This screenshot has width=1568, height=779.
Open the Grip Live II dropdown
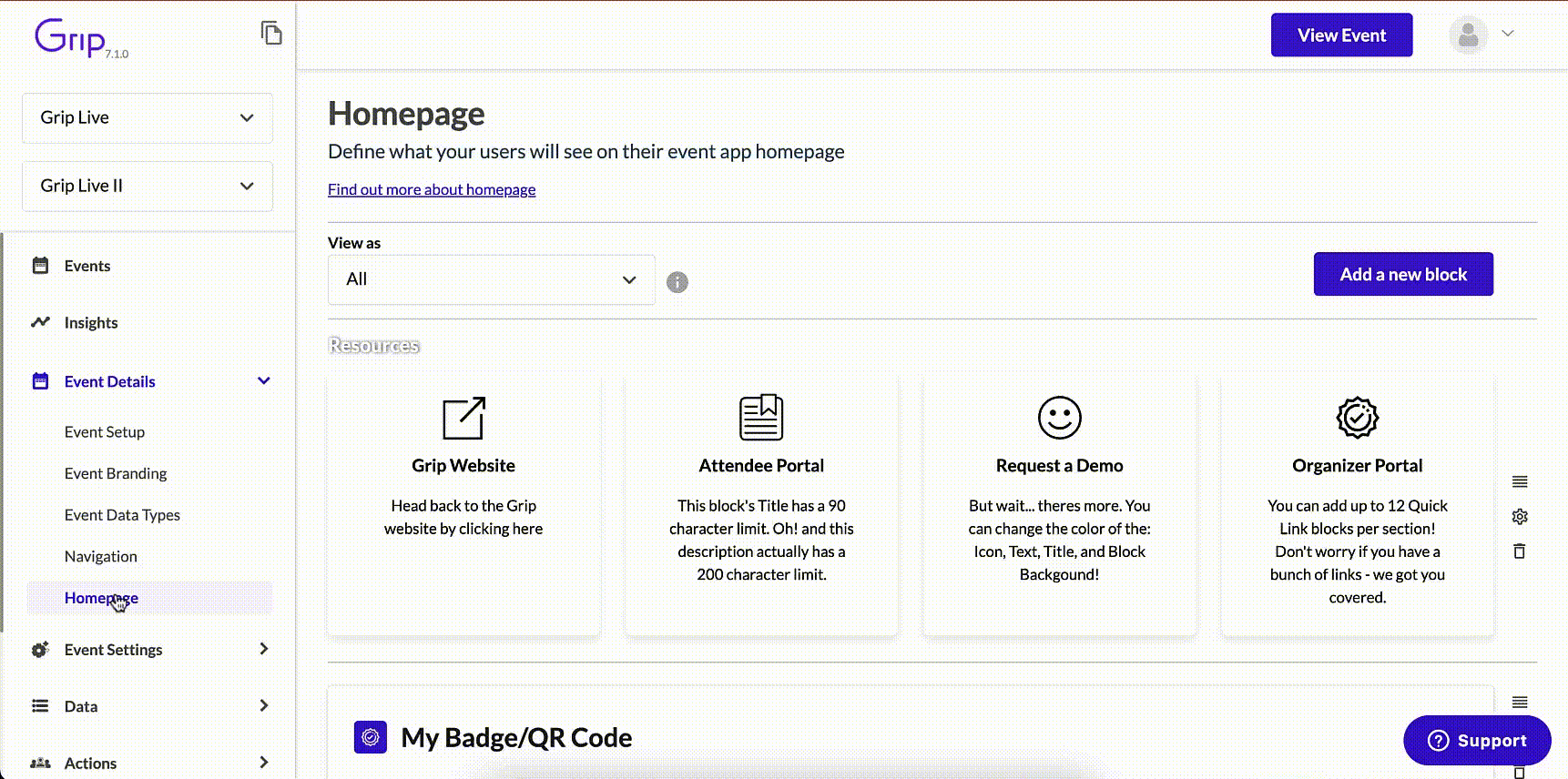[x=148, y=186]
